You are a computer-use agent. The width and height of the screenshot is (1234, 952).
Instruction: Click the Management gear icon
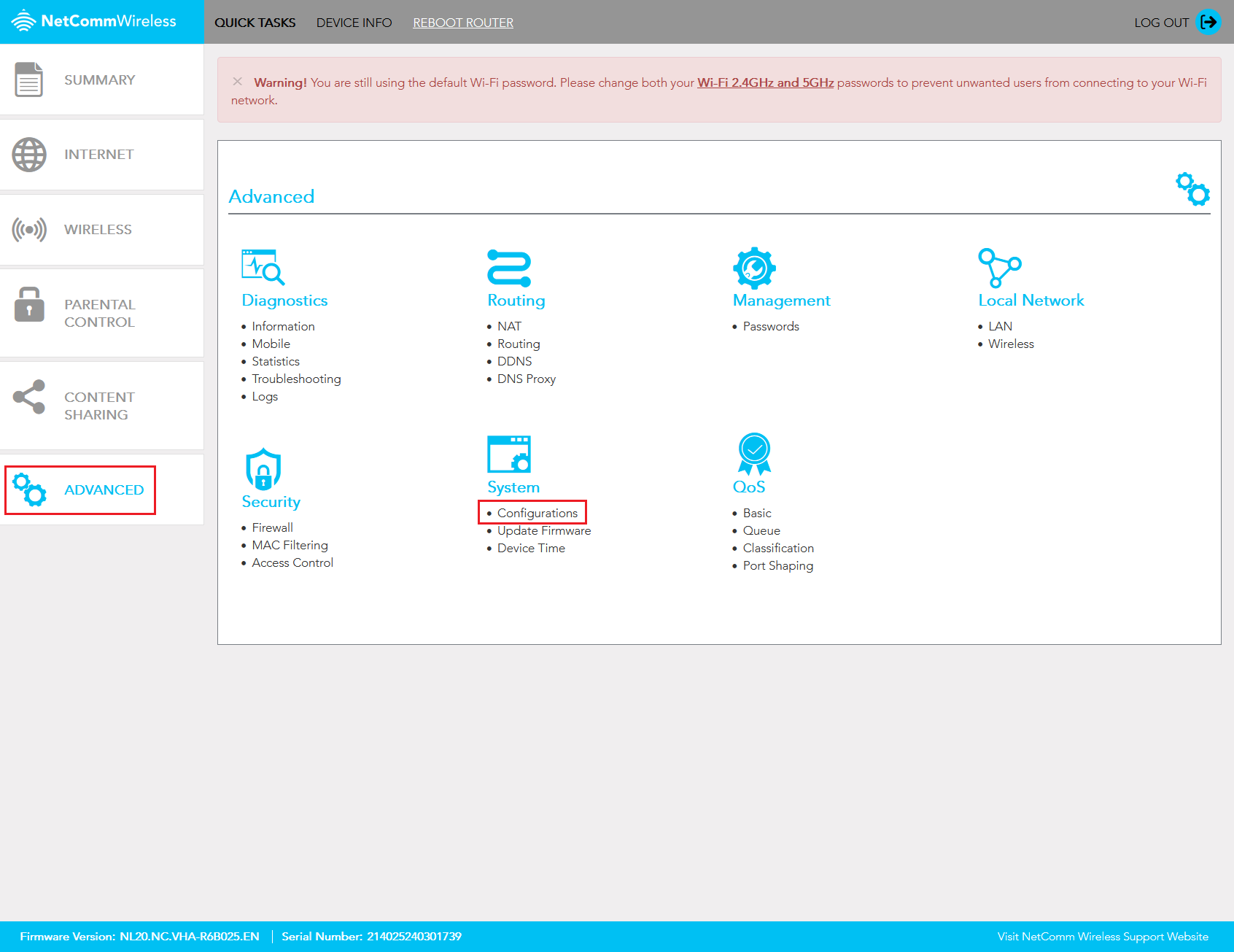coord(755,268)
